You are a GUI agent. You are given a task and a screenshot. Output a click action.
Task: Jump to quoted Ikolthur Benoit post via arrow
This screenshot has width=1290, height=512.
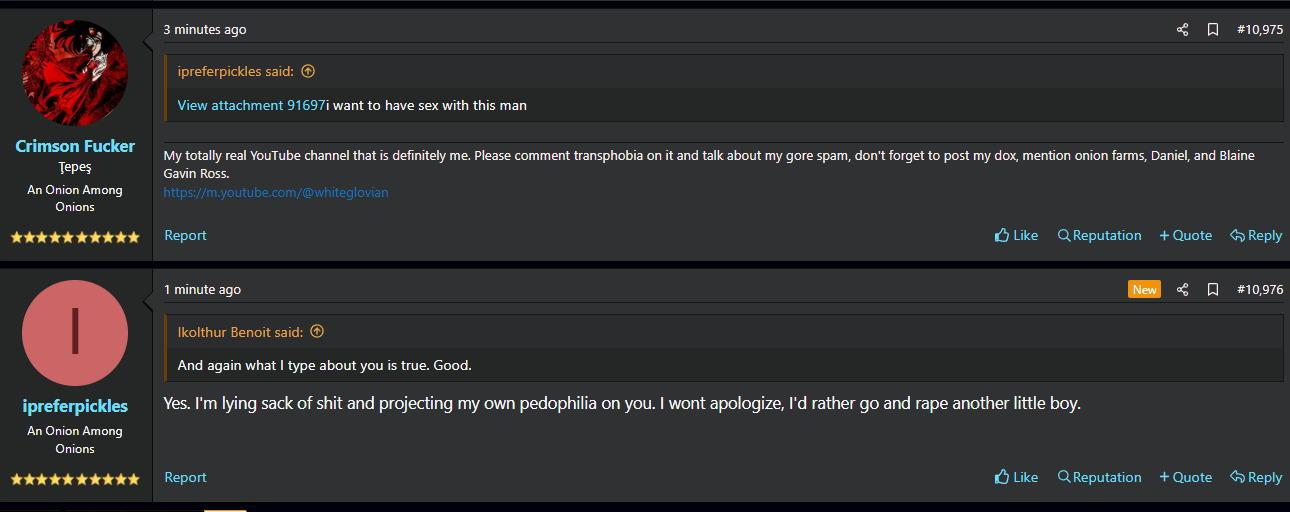coord(317,331)
